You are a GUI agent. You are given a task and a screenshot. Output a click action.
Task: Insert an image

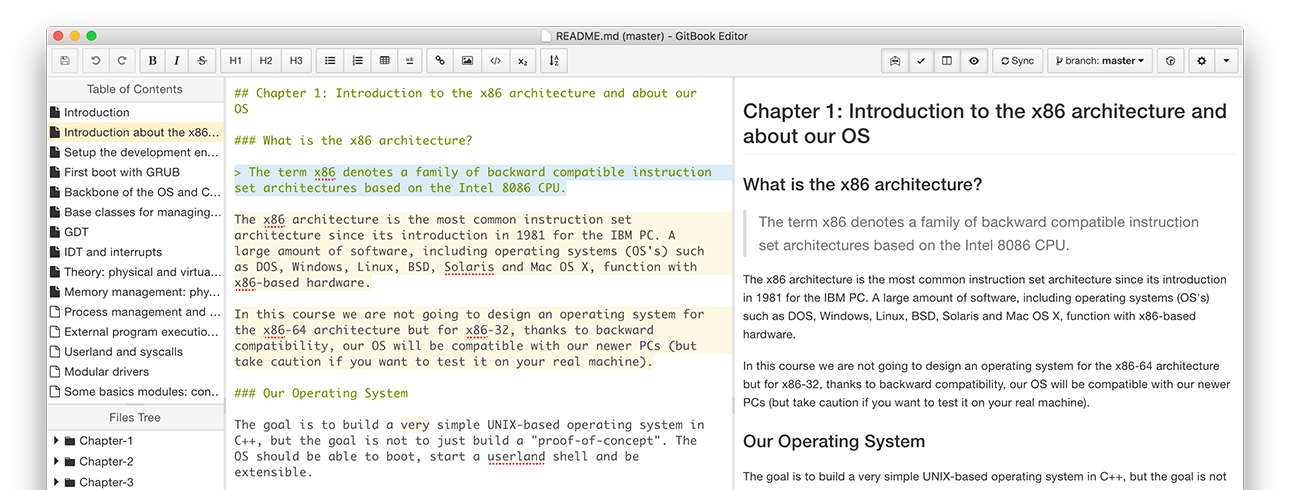tap(468, 61)
